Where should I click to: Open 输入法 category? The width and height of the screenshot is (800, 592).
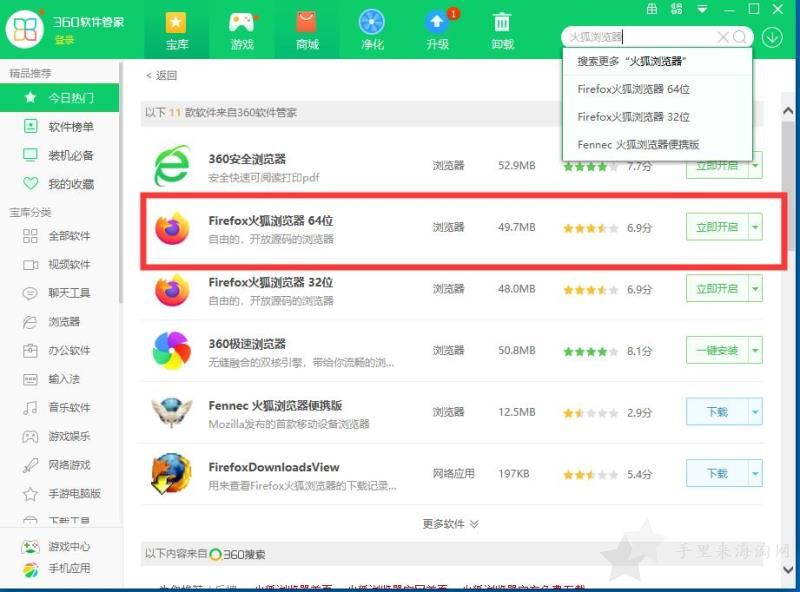(59, 379)
